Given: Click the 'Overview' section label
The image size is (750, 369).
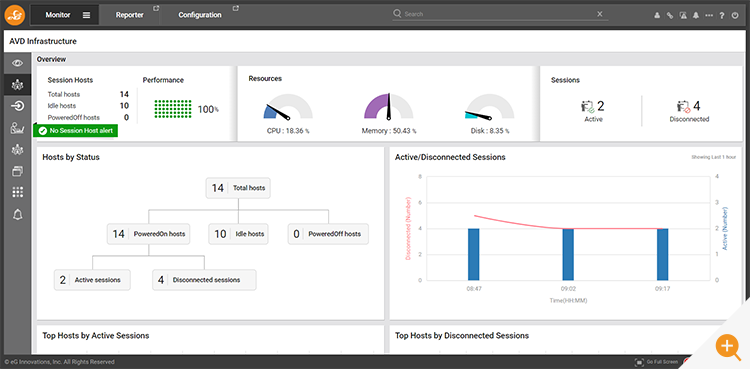Looking at the screenshot, I should click(51, 59).
